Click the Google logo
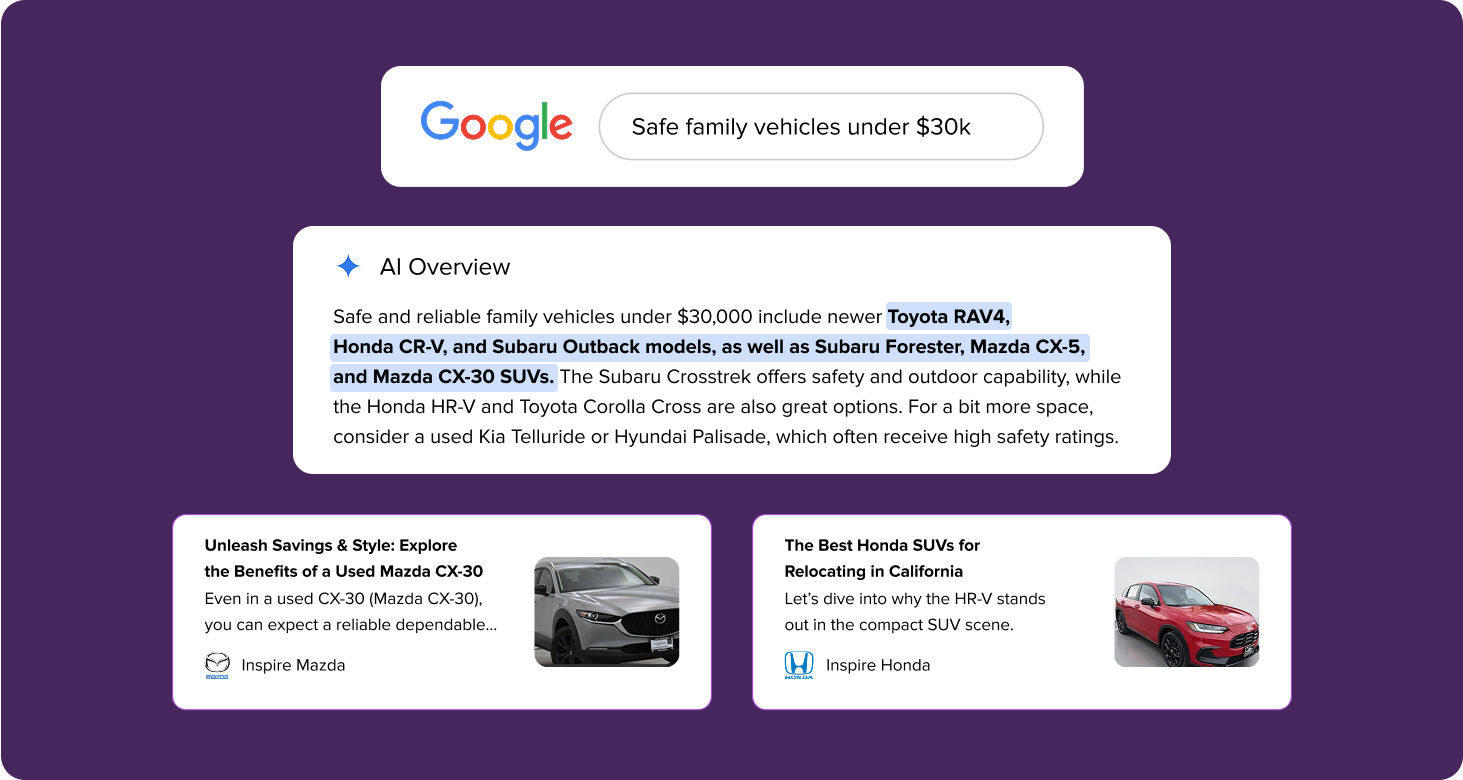This screenshot has height=780, width=1463. (x=496, y=126)
